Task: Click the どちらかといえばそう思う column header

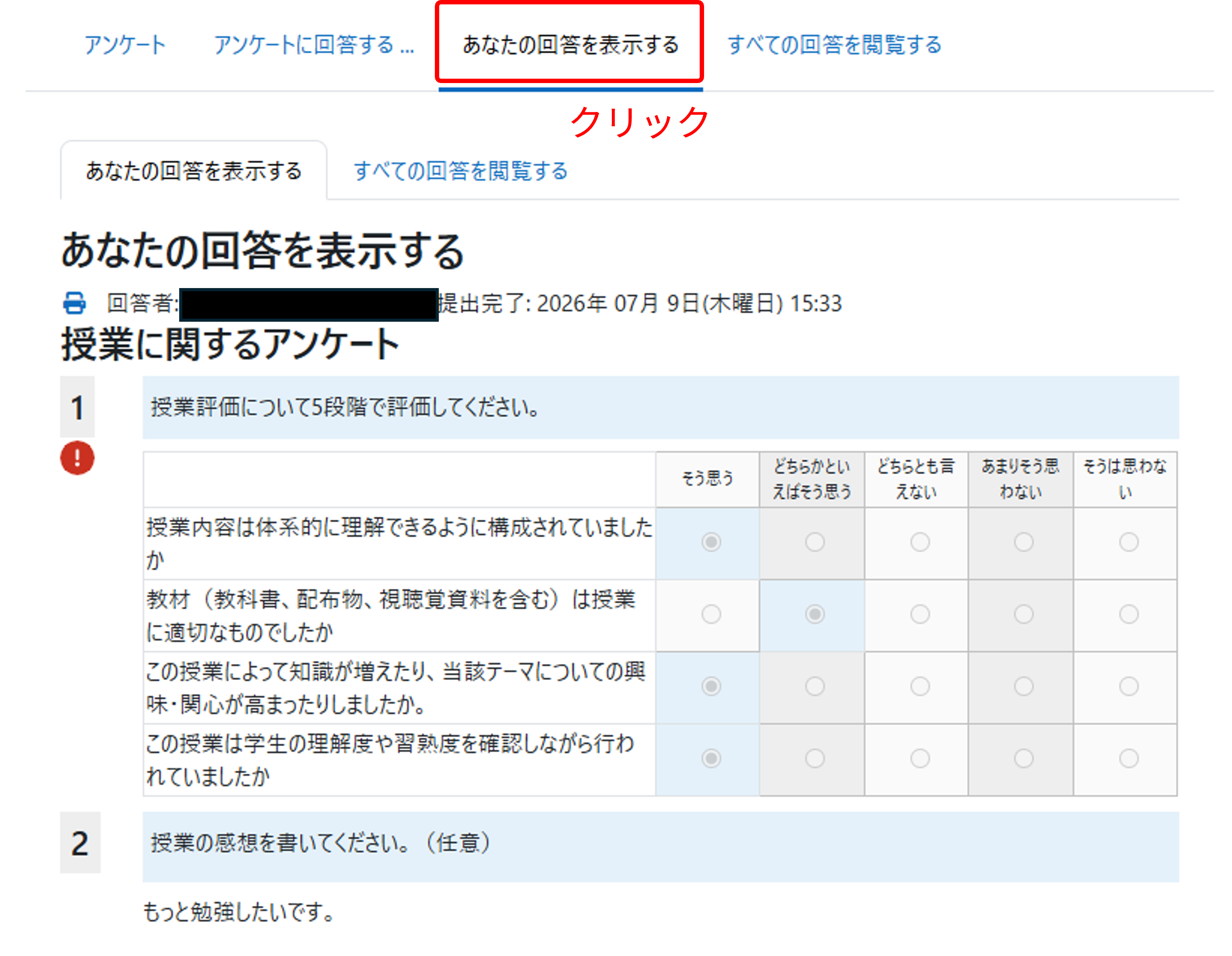Action: pyautogui.click(x=811, y=479)
